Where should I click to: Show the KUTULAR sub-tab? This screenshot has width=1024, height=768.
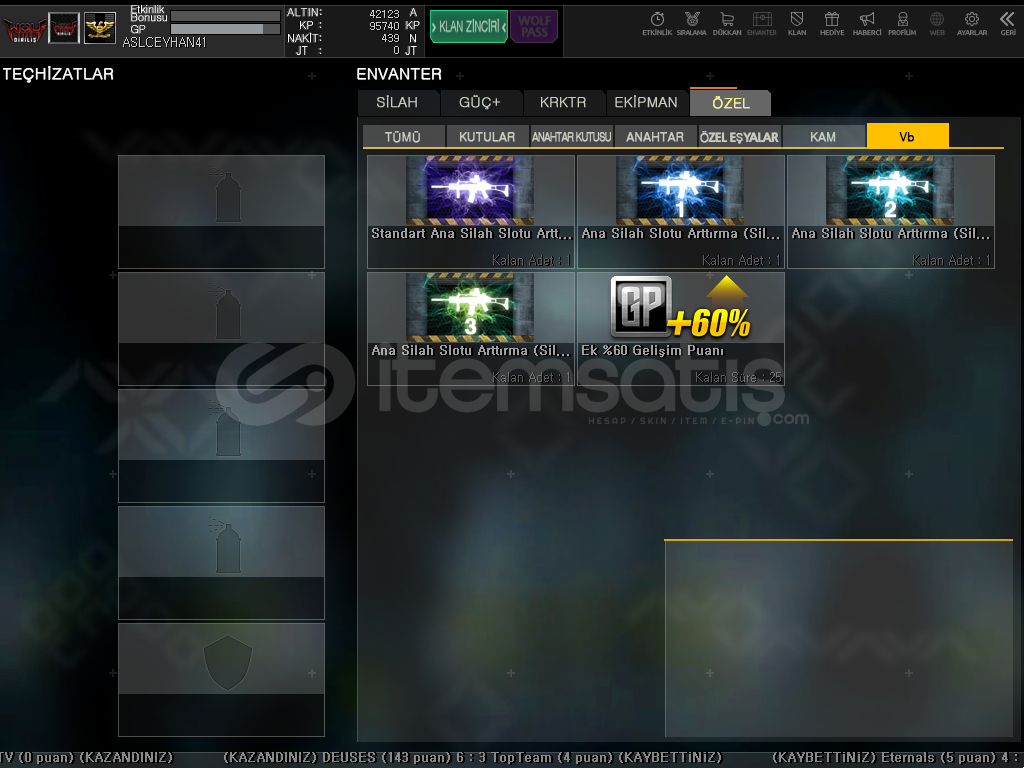click(487, 136)
